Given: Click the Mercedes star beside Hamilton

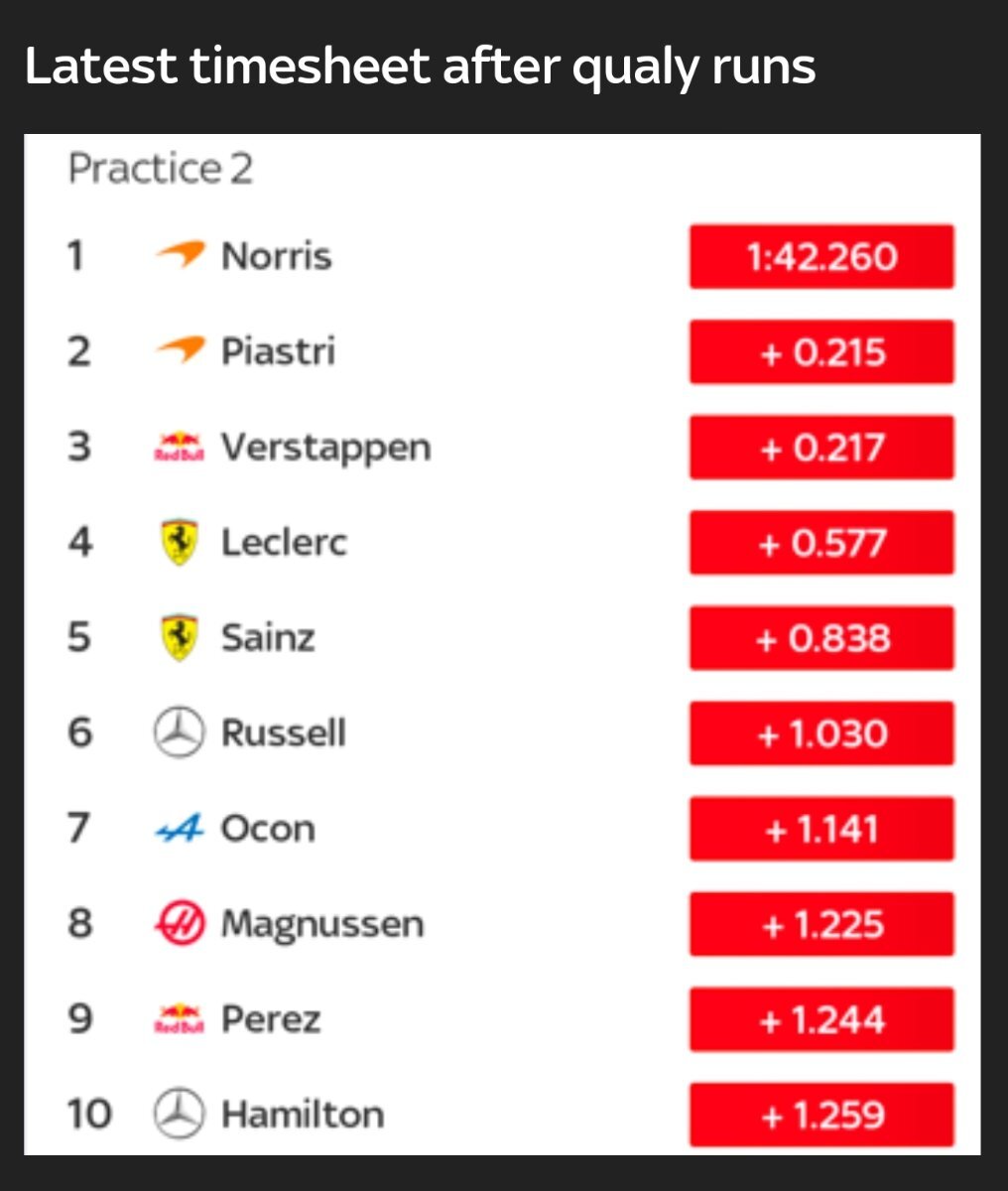Looking at the screenshot, I should coord(180,1114).
